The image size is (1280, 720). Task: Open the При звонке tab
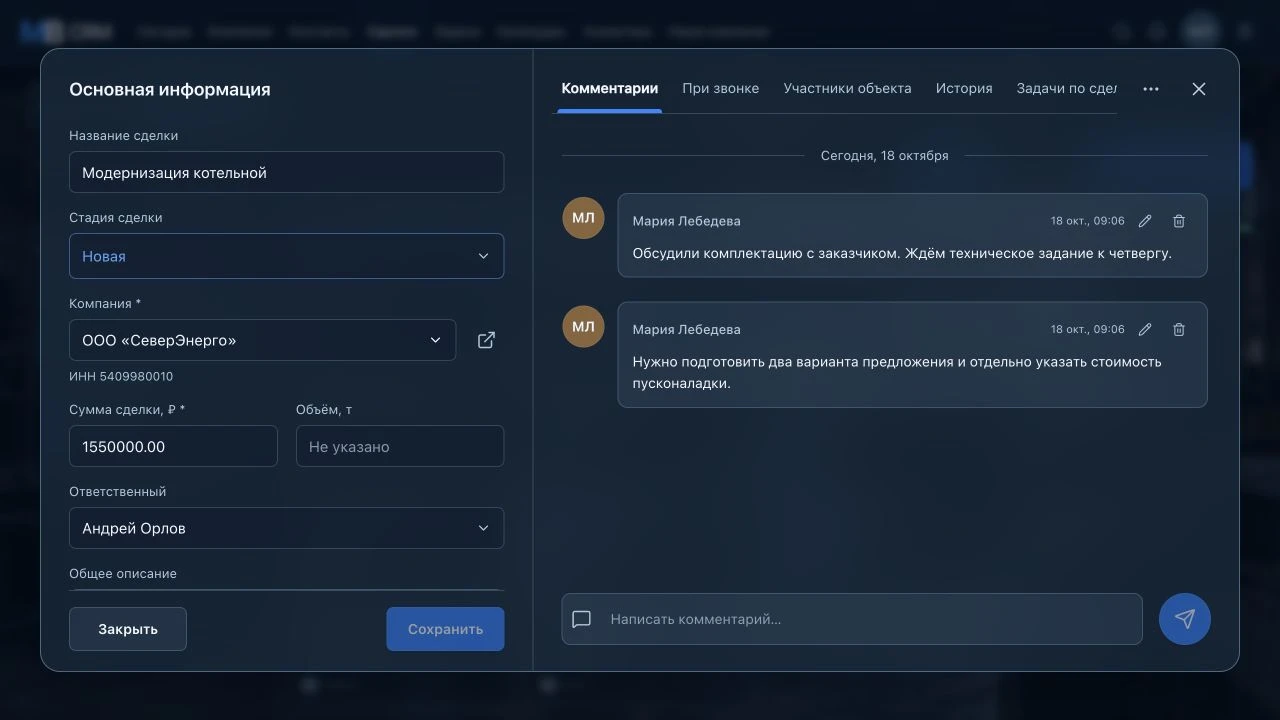click(x=721, y=89)
